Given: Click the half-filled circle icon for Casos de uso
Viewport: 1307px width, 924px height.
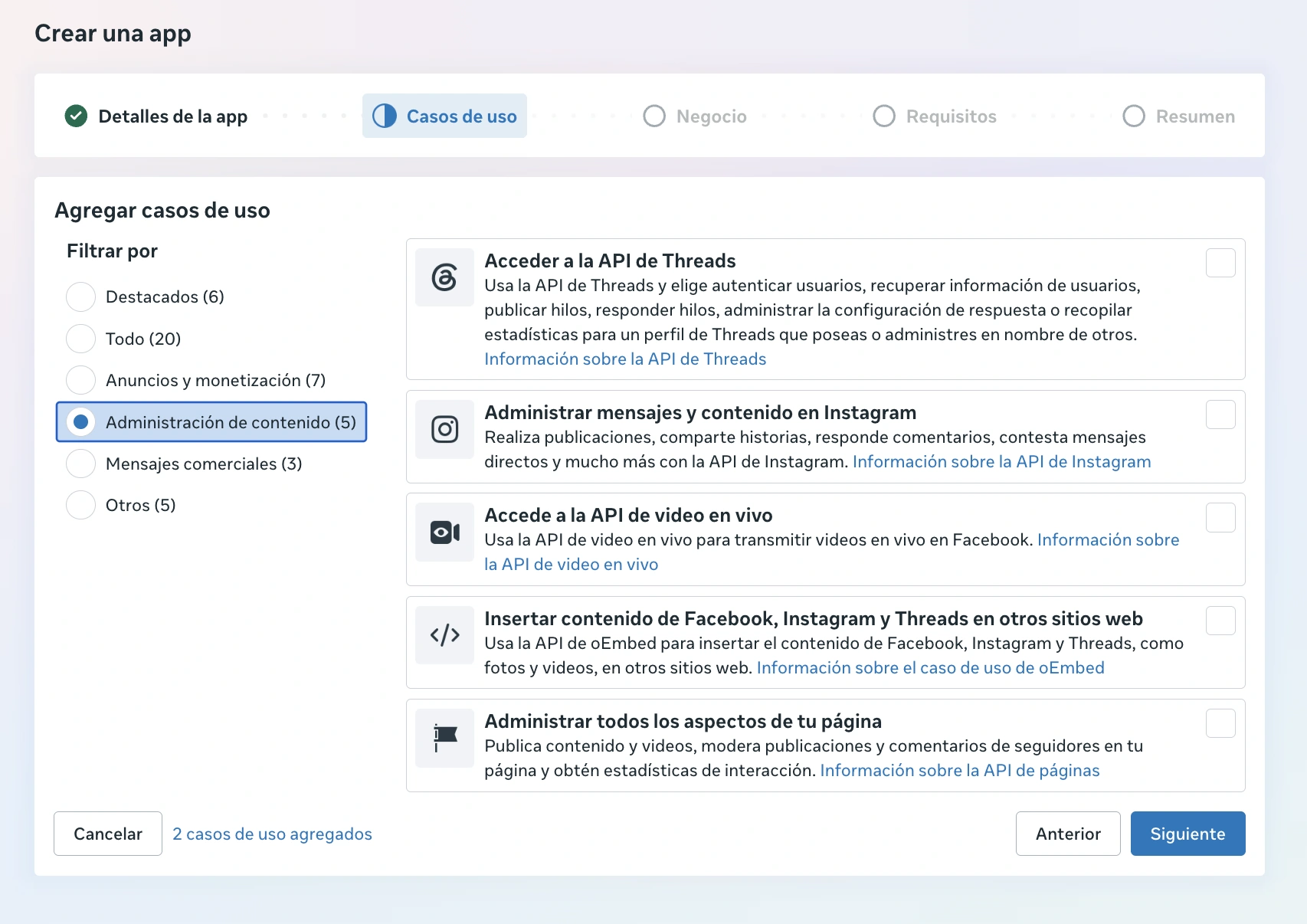Looking at the screenshot, I should (385, 116).
